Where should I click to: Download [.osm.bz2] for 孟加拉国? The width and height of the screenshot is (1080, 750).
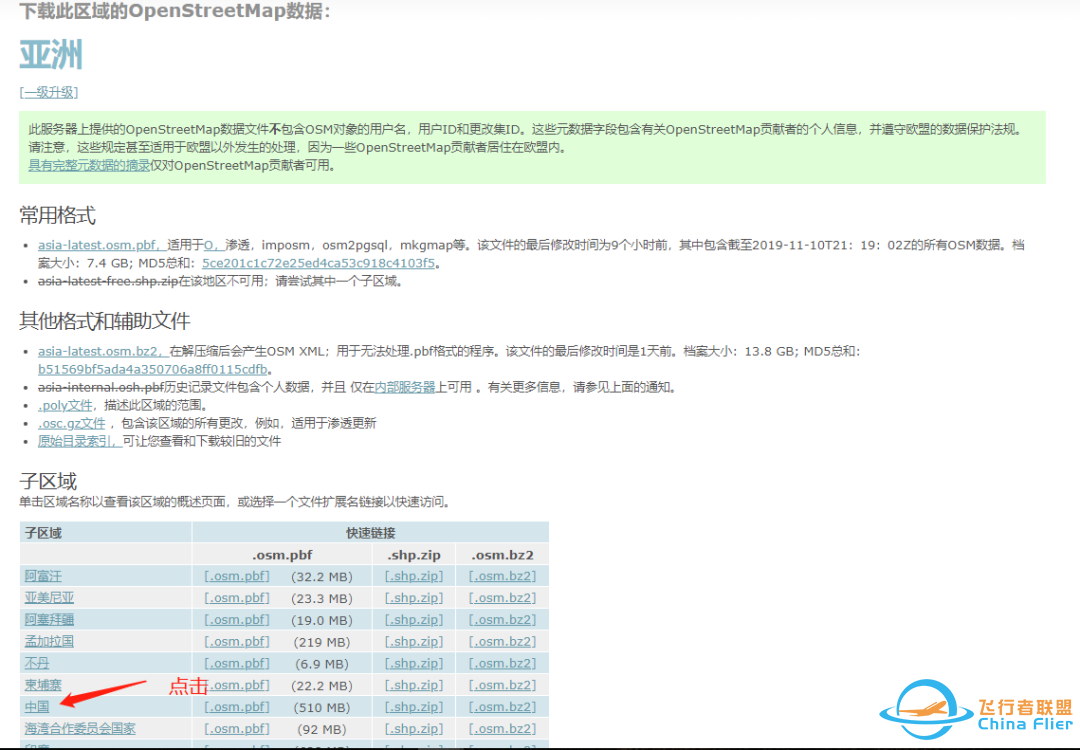[x=502, y=641]
